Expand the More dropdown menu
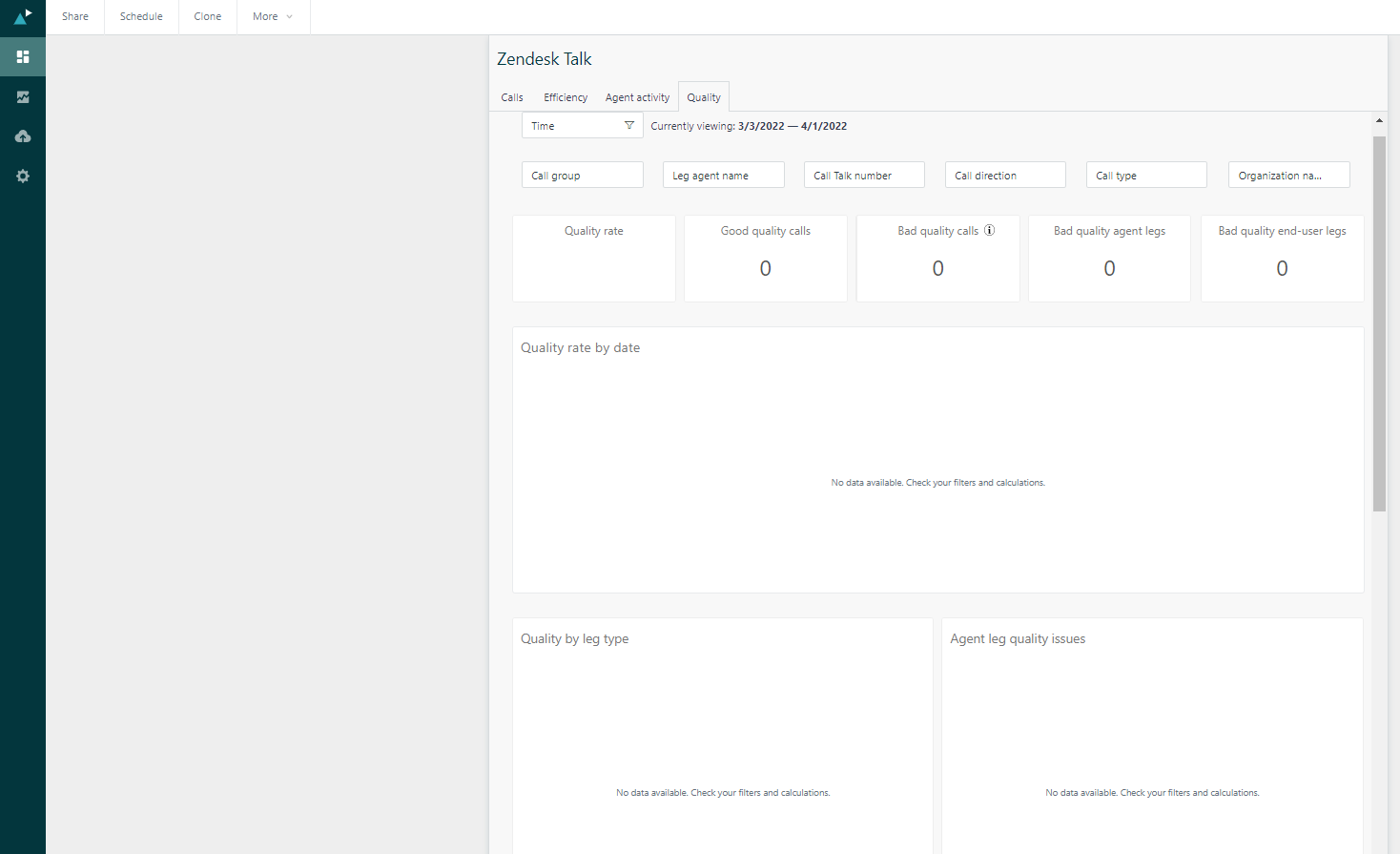1400x854 pixels. coord(273,16)
